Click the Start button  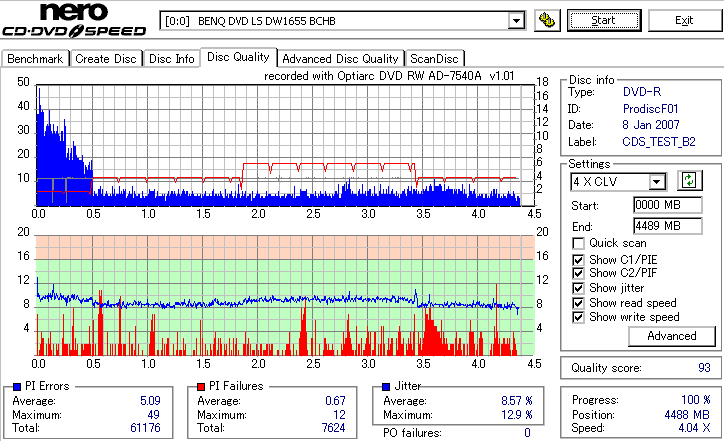pos(604,20)
